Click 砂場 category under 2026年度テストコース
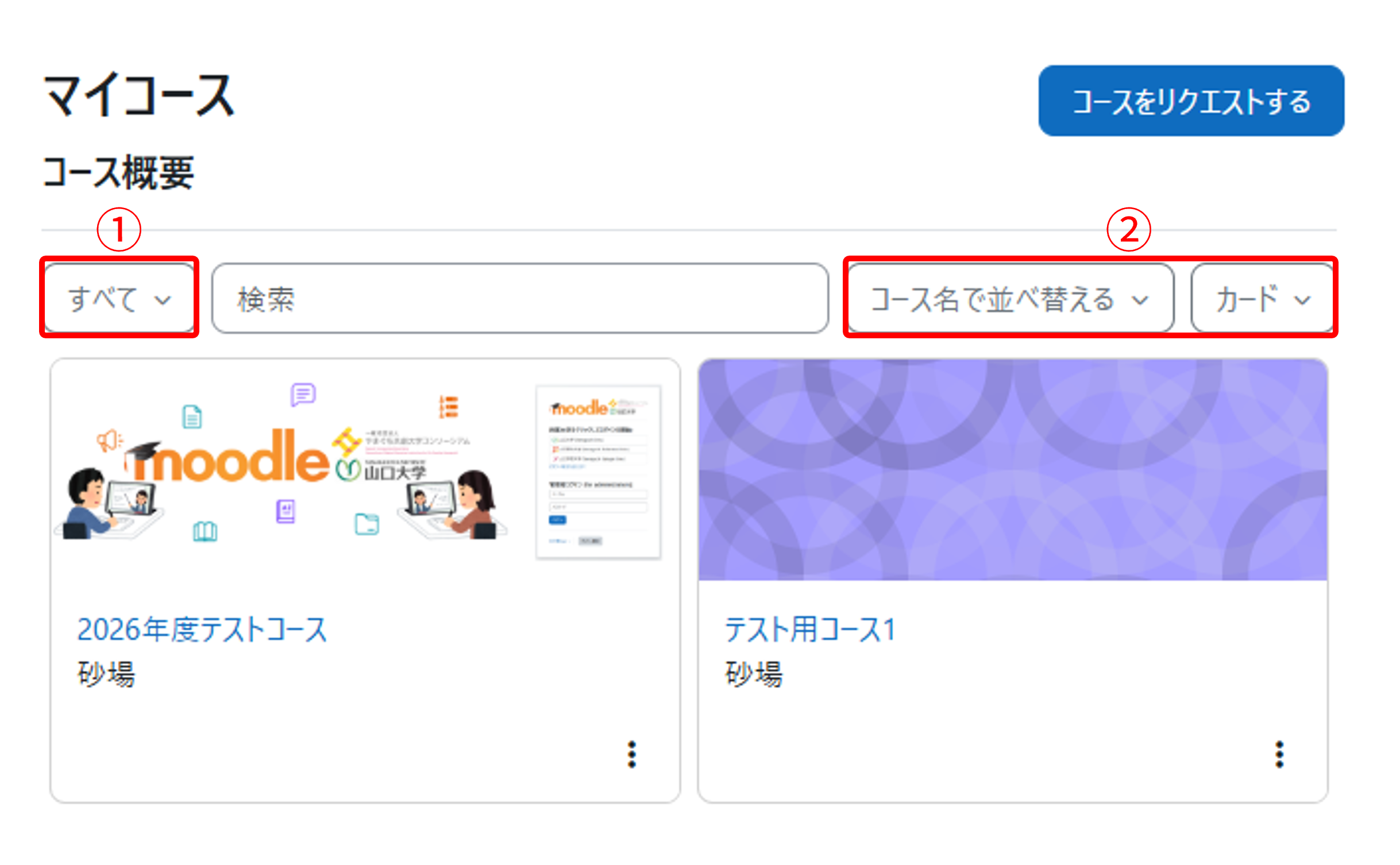Screen dimensions: 1400x865 (x=106, y=674)
